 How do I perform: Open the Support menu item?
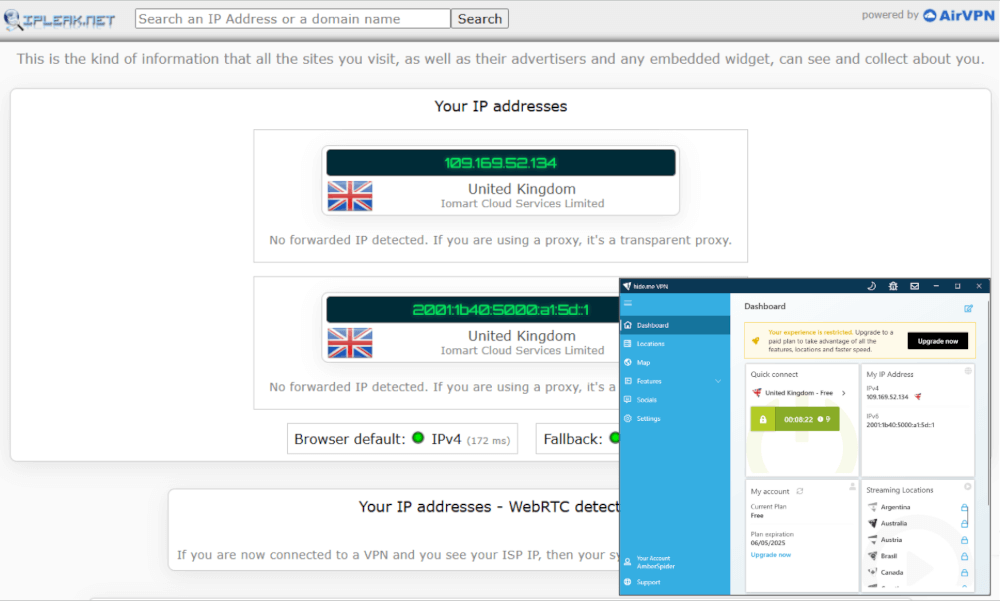click(x=675, y=582)
